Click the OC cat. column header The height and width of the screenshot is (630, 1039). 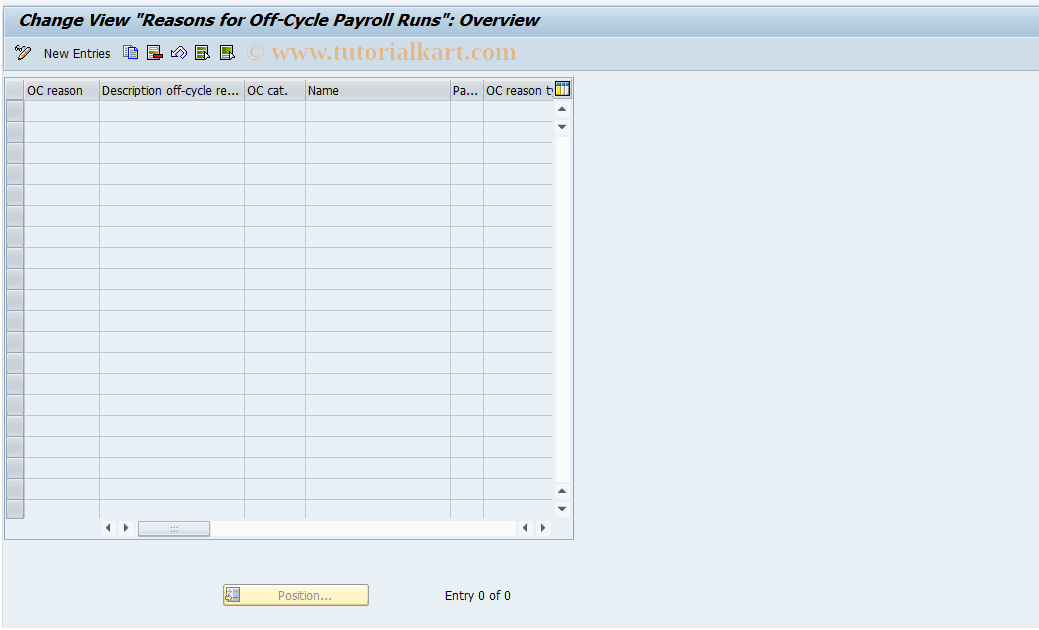point(275,91)
